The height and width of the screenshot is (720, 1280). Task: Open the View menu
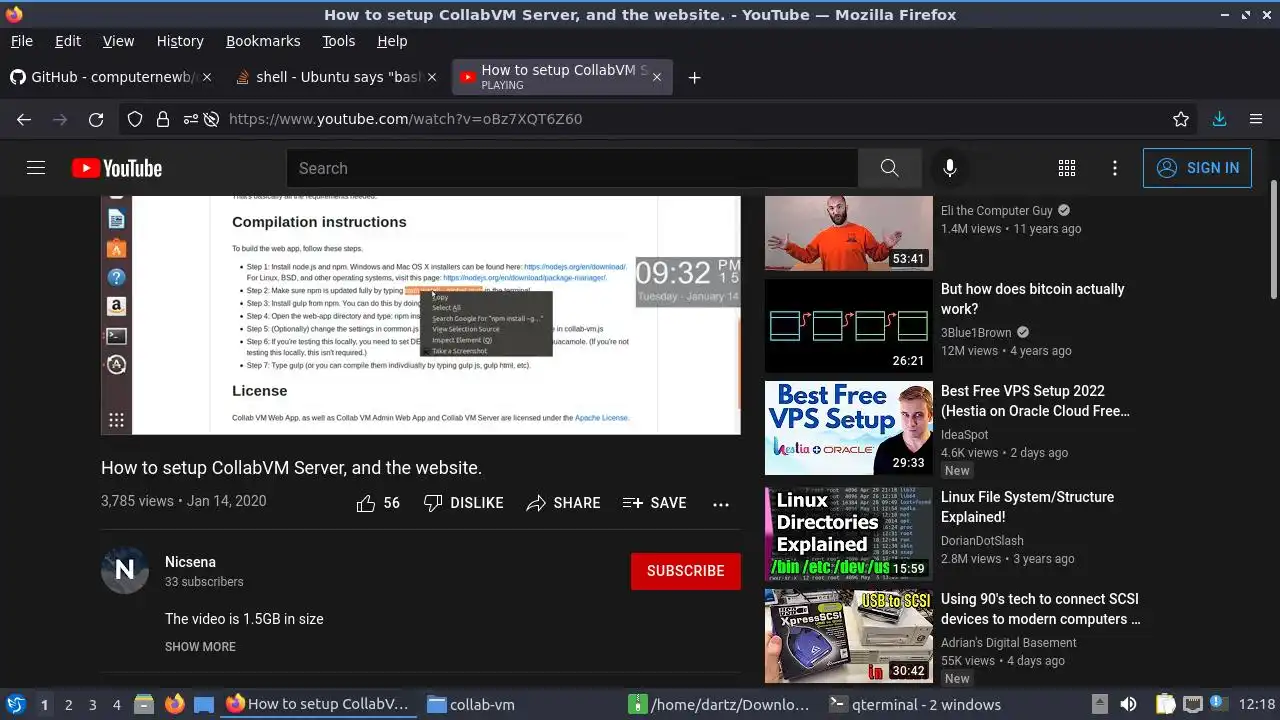(x=118, y=41)
